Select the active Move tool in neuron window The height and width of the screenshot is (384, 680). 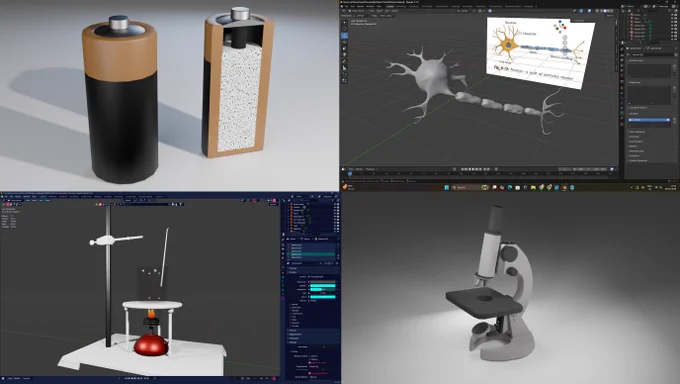pos(344,36)
